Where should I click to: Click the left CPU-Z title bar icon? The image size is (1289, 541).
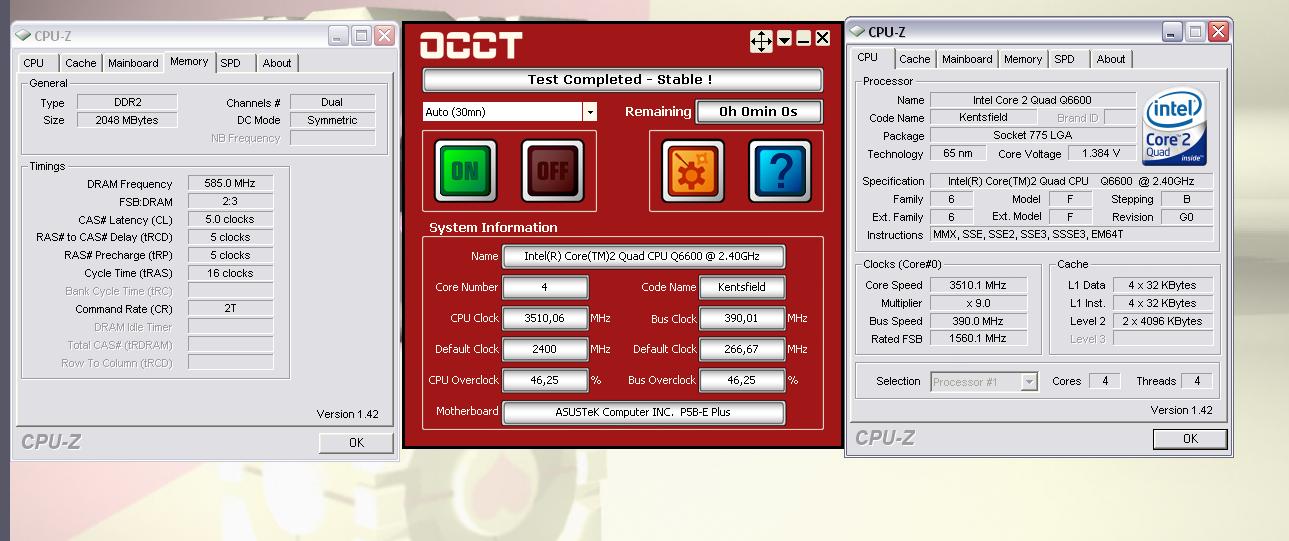pyautogui.click(x=23, y=35)
